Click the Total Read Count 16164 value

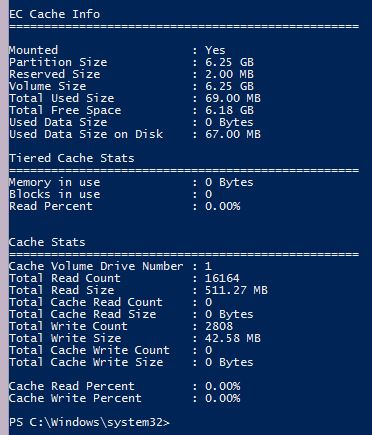click(222, 278)
